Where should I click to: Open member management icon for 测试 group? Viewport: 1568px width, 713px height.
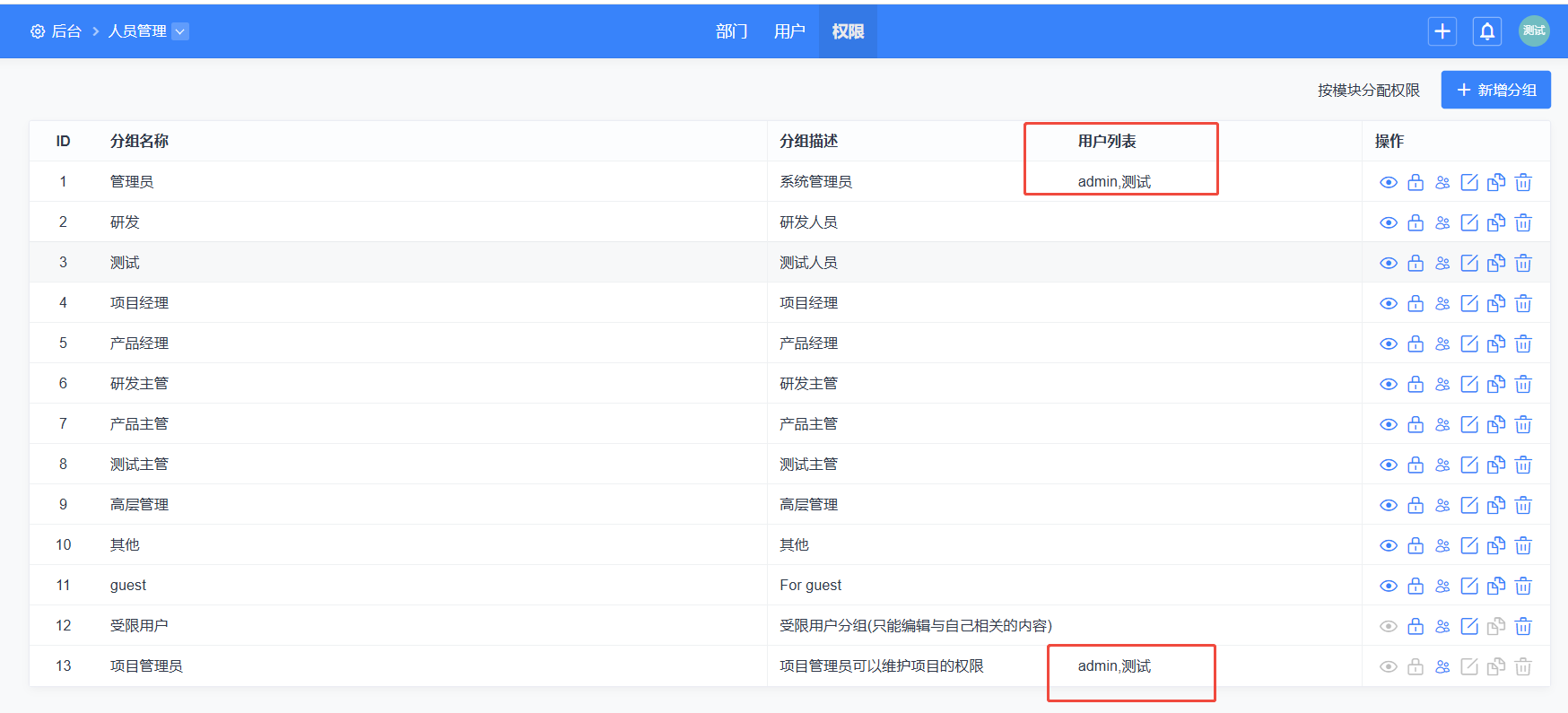1442,264
